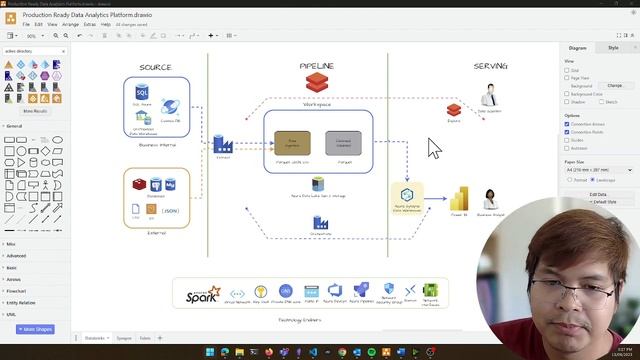
Task: Select the Databricks Workspace icon under PIPELINE
Action: [x=317, y=82]
